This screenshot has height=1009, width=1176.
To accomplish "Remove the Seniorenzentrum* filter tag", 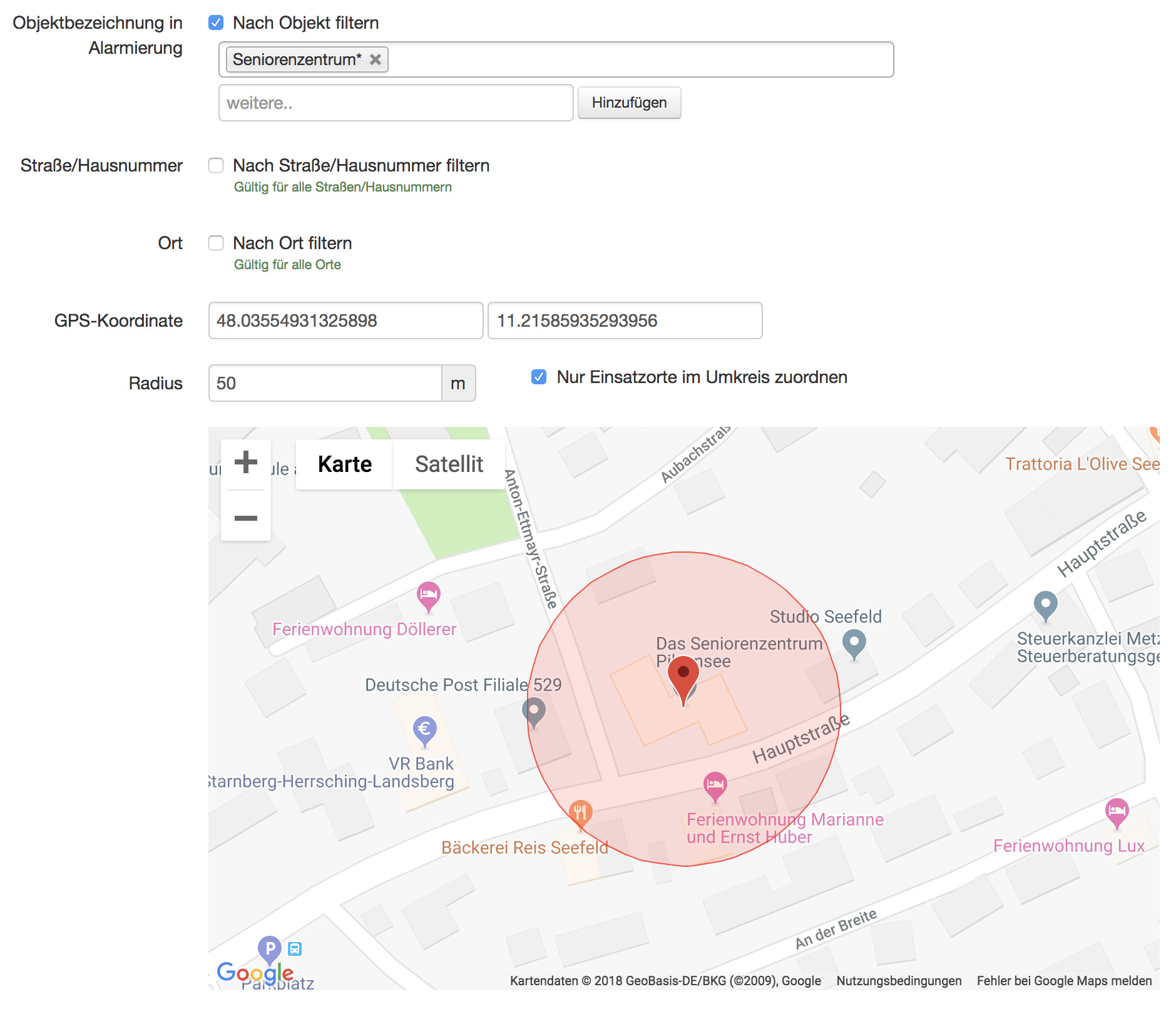I will pyautogui.click(x=376, y=59).
